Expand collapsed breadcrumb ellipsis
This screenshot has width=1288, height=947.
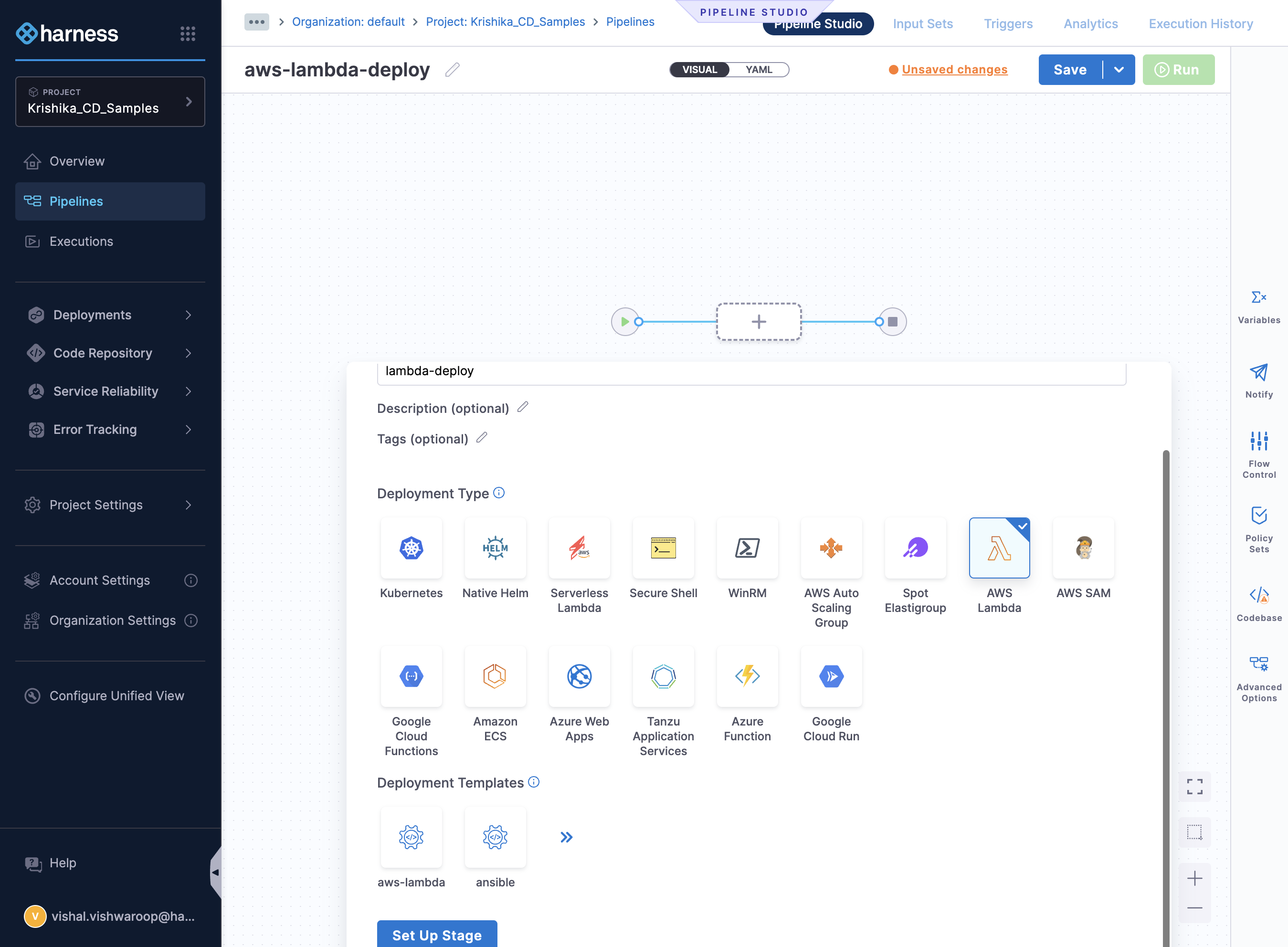point(256,22)
